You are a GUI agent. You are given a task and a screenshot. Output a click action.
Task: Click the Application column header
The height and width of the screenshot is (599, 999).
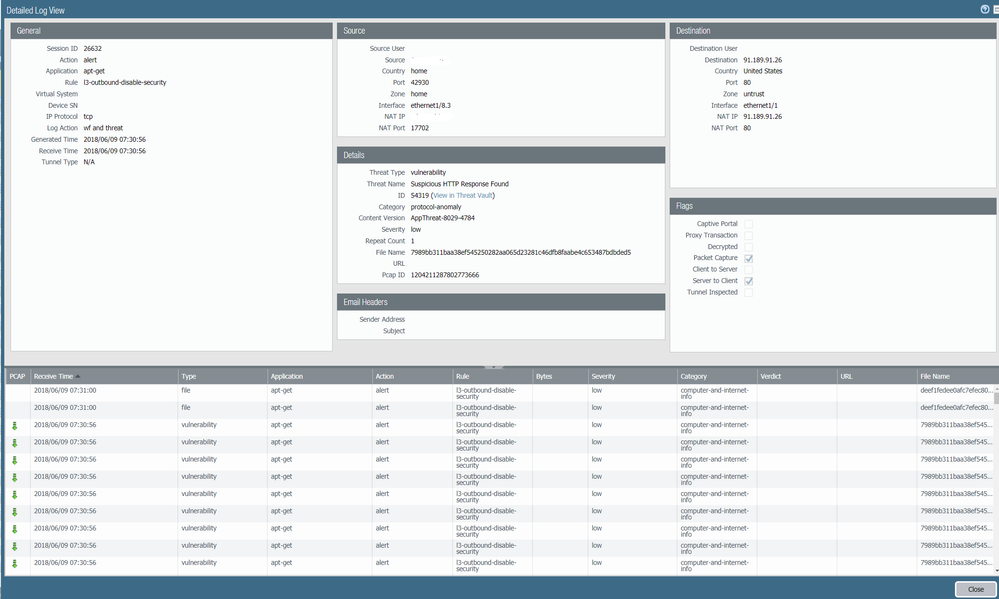pos(286,376)
